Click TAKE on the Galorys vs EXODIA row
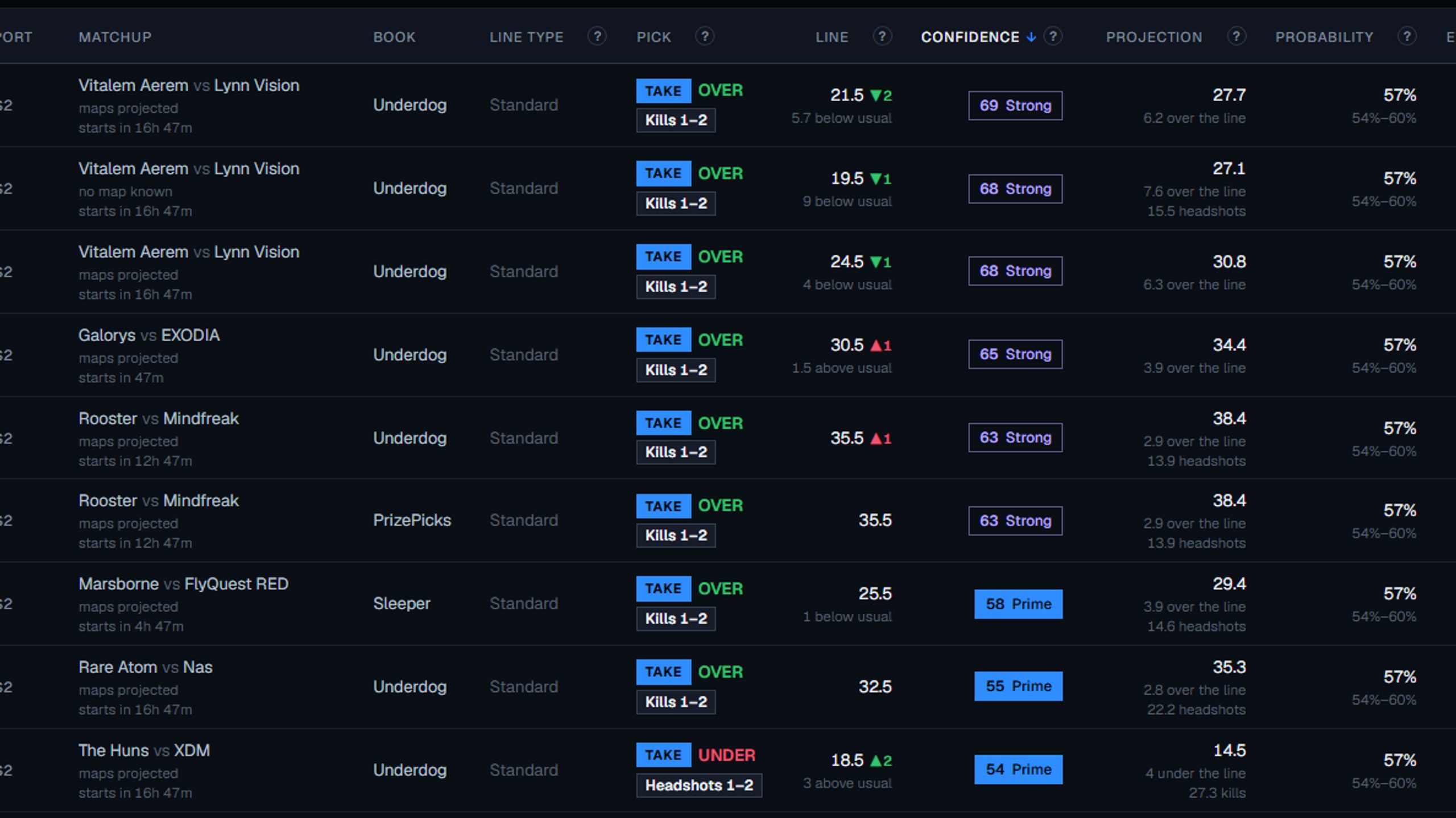 (x=664, y=340)
